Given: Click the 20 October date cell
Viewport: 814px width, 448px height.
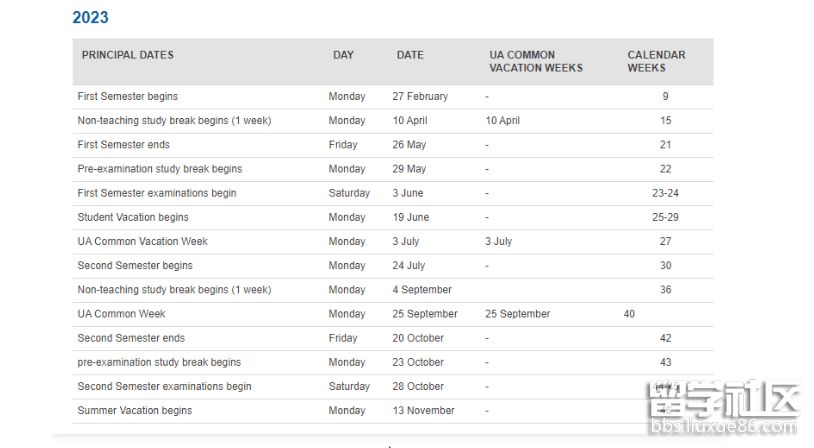Looking at the screenshot, I should (x=418, y=338).
